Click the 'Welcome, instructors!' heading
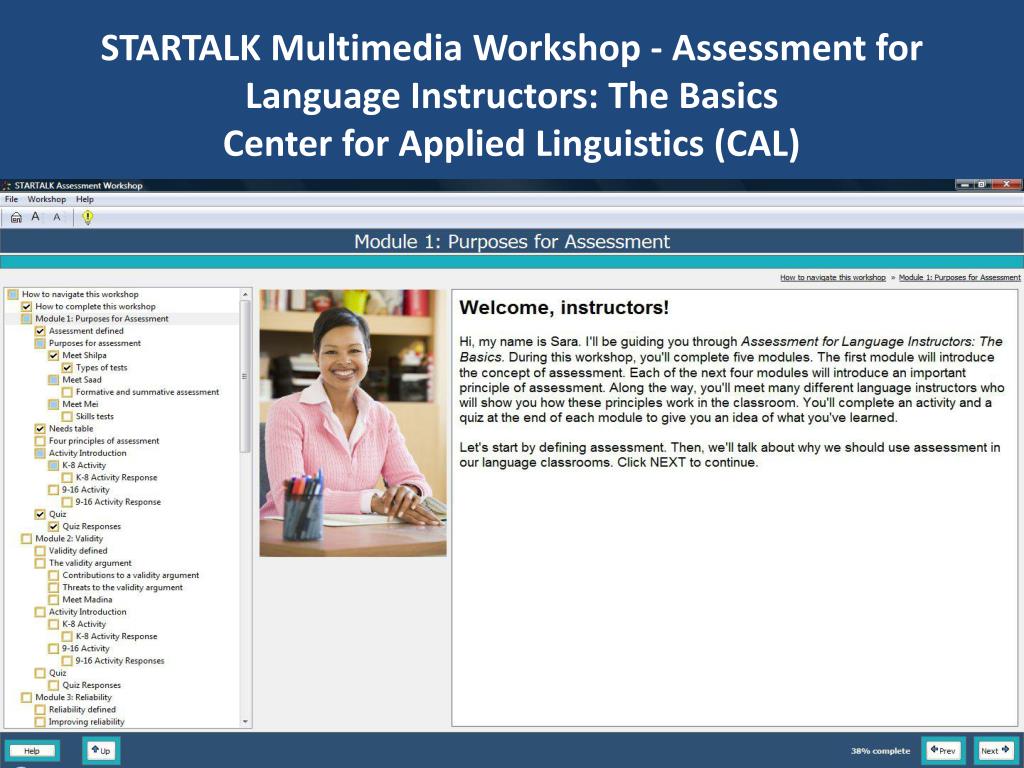1024x768 pixels. (564, 308)
